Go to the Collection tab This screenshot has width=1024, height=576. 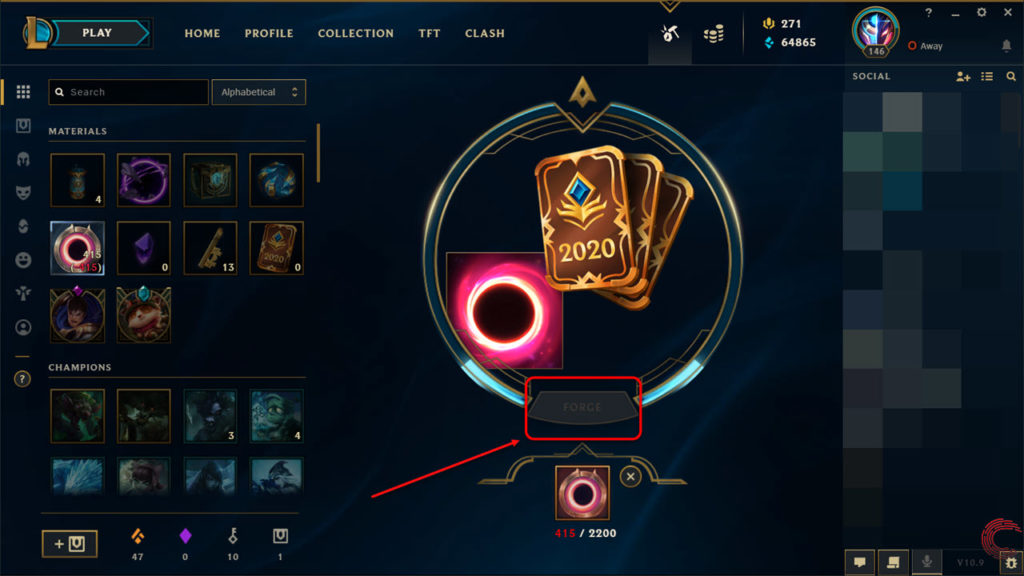355,33
